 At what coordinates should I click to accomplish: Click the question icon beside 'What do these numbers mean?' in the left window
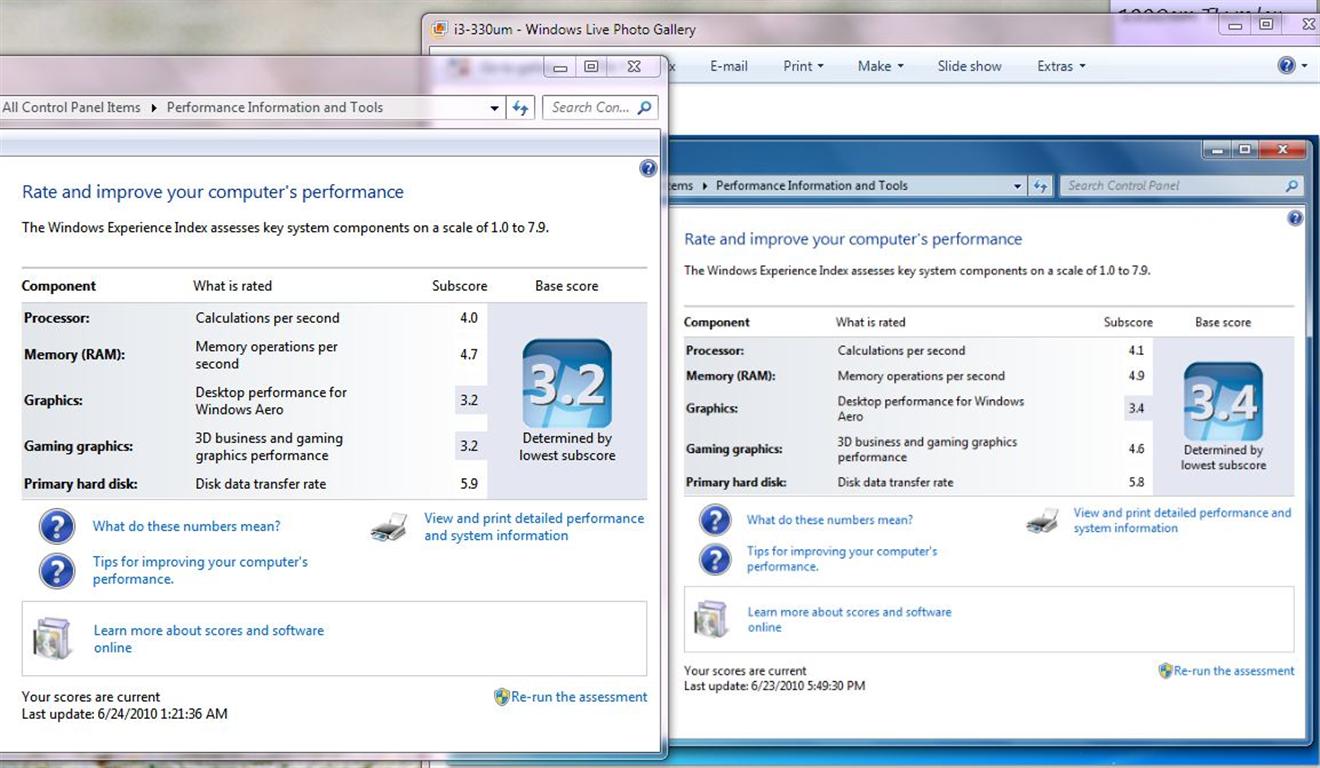click(x=57, y=526)
